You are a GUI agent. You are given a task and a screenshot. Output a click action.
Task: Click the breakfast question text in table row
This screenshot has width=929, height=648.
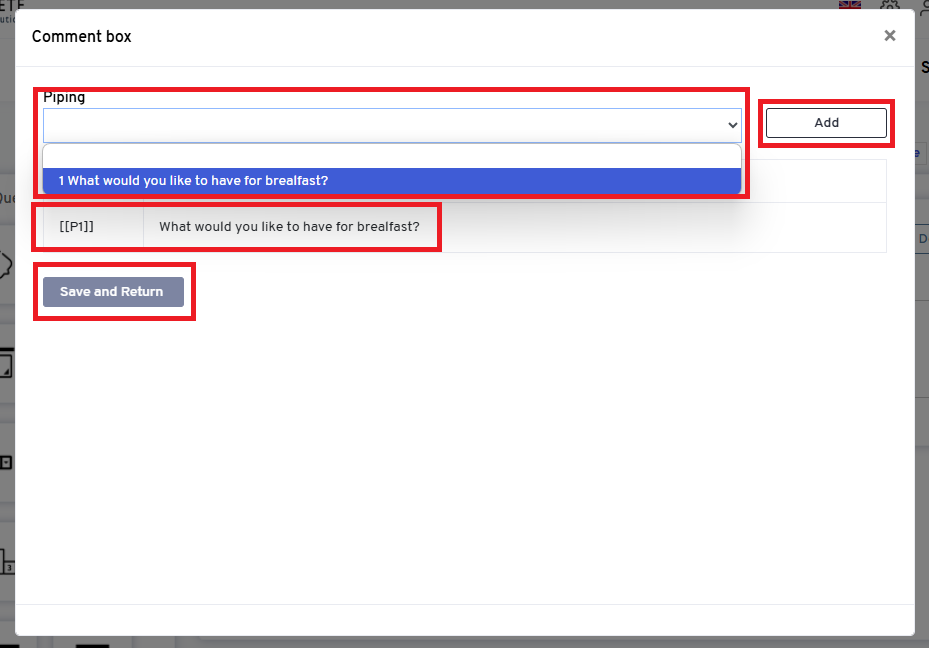(x=289, y=227)
